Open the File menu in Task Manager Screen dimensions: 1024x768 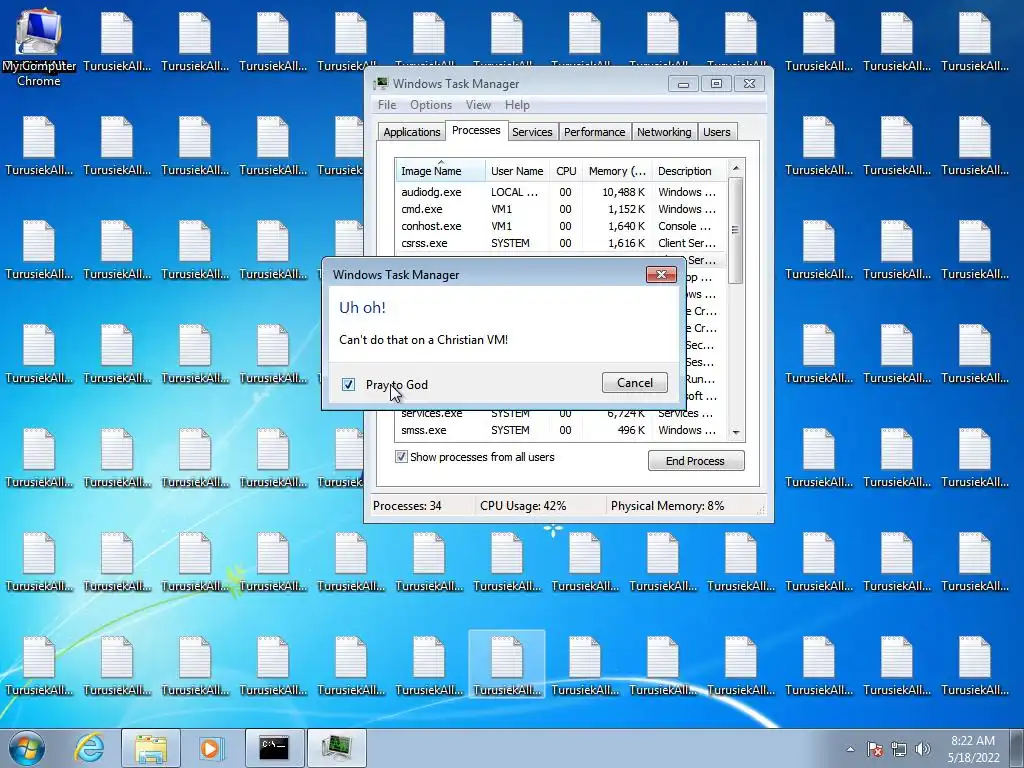pos(387,104)
